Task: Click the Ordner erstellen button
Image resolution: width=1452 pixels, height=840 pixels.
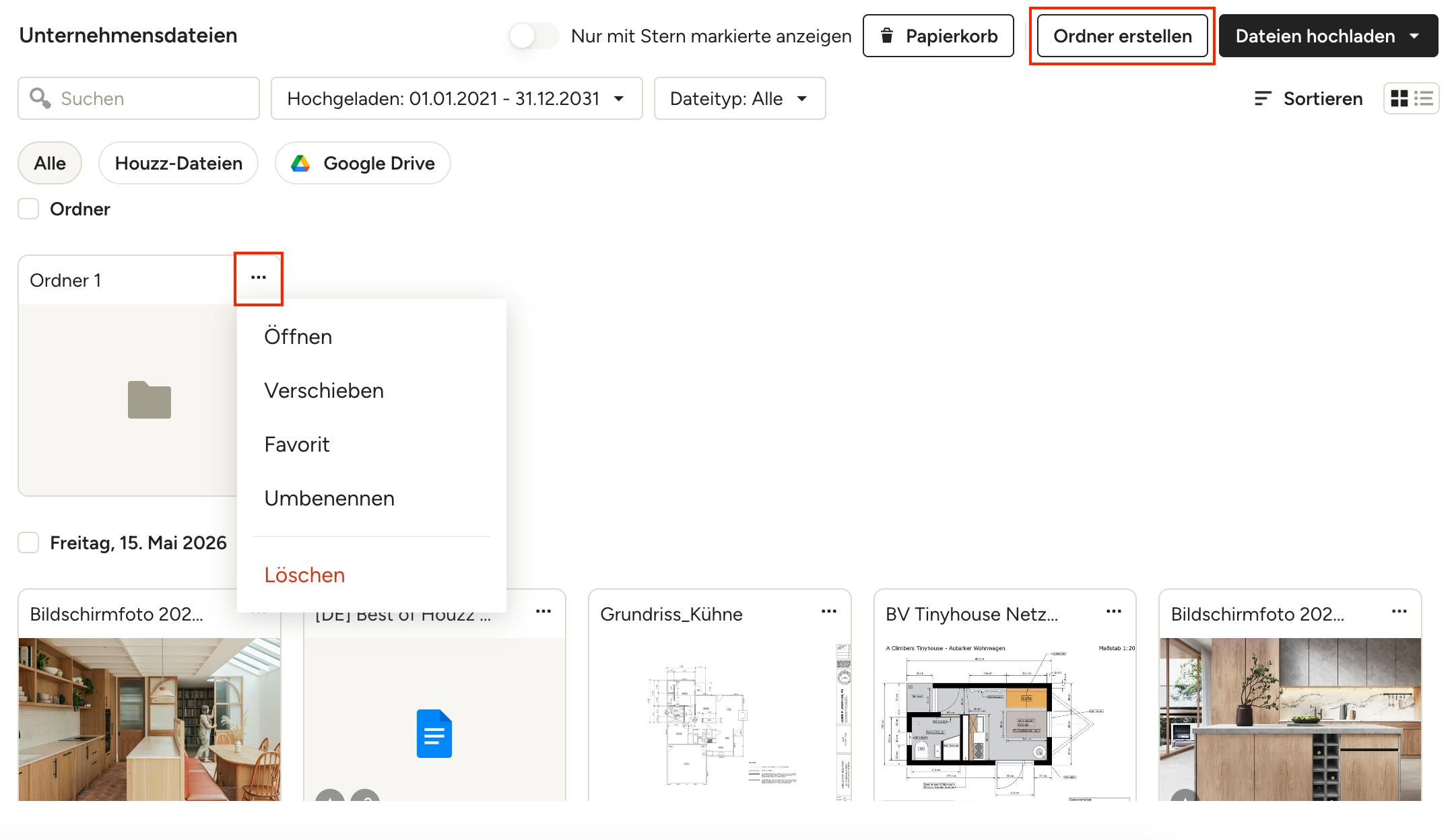Action: [1123, 36]
